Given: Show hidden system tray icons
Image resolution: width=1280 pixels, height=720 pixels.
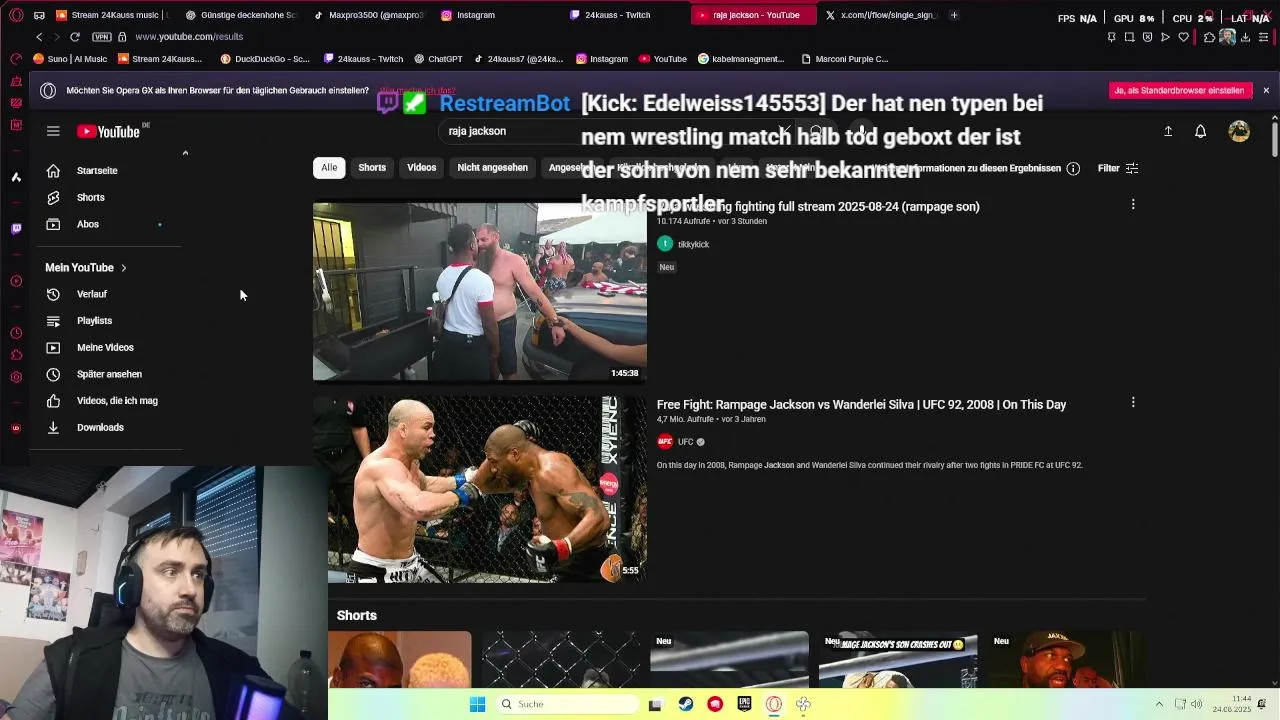Looking at the screenshot, I should pos(1159,704).
